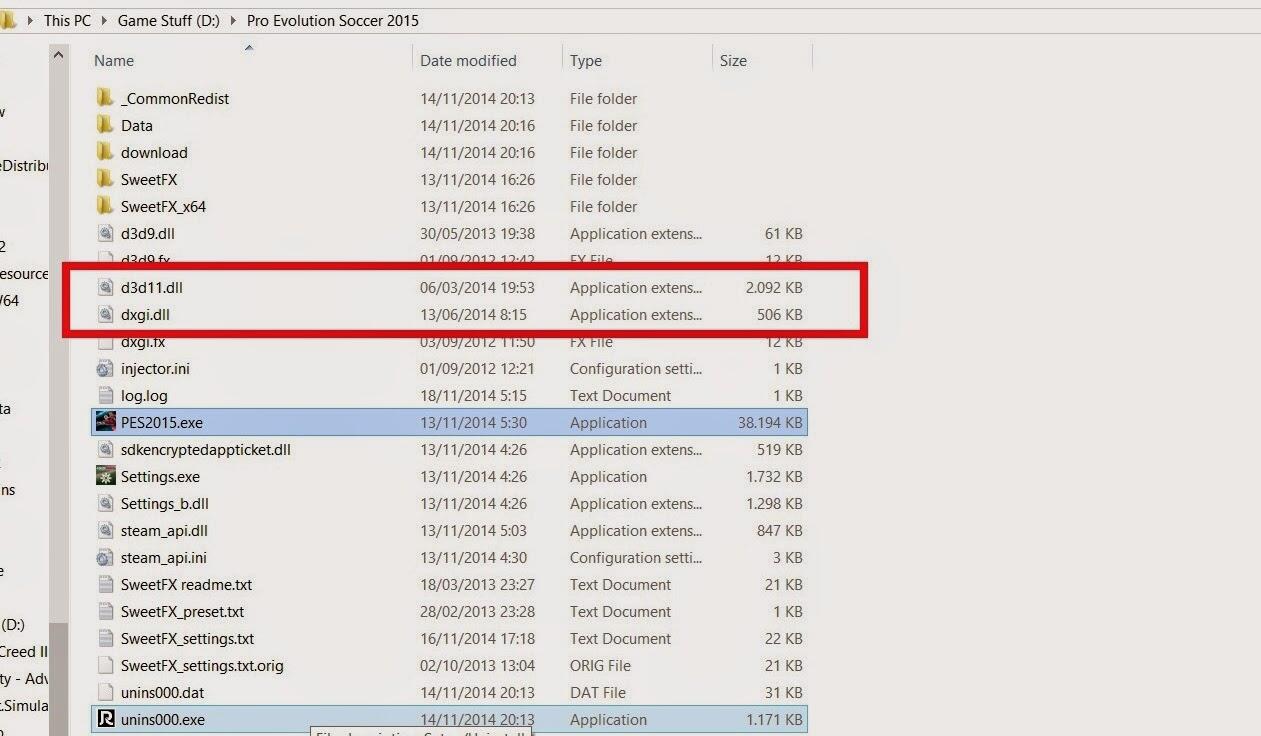Click the _CommonRedist folder icon
Image resolution: width=1261 pixels, height=736 pixels.
pos(105,98)
